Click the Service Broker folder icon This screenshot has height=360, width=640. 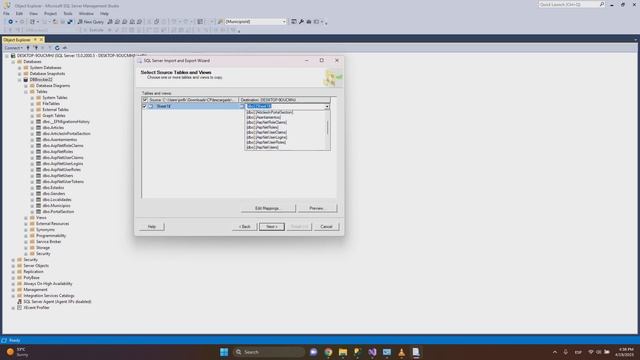pos(32,242)
